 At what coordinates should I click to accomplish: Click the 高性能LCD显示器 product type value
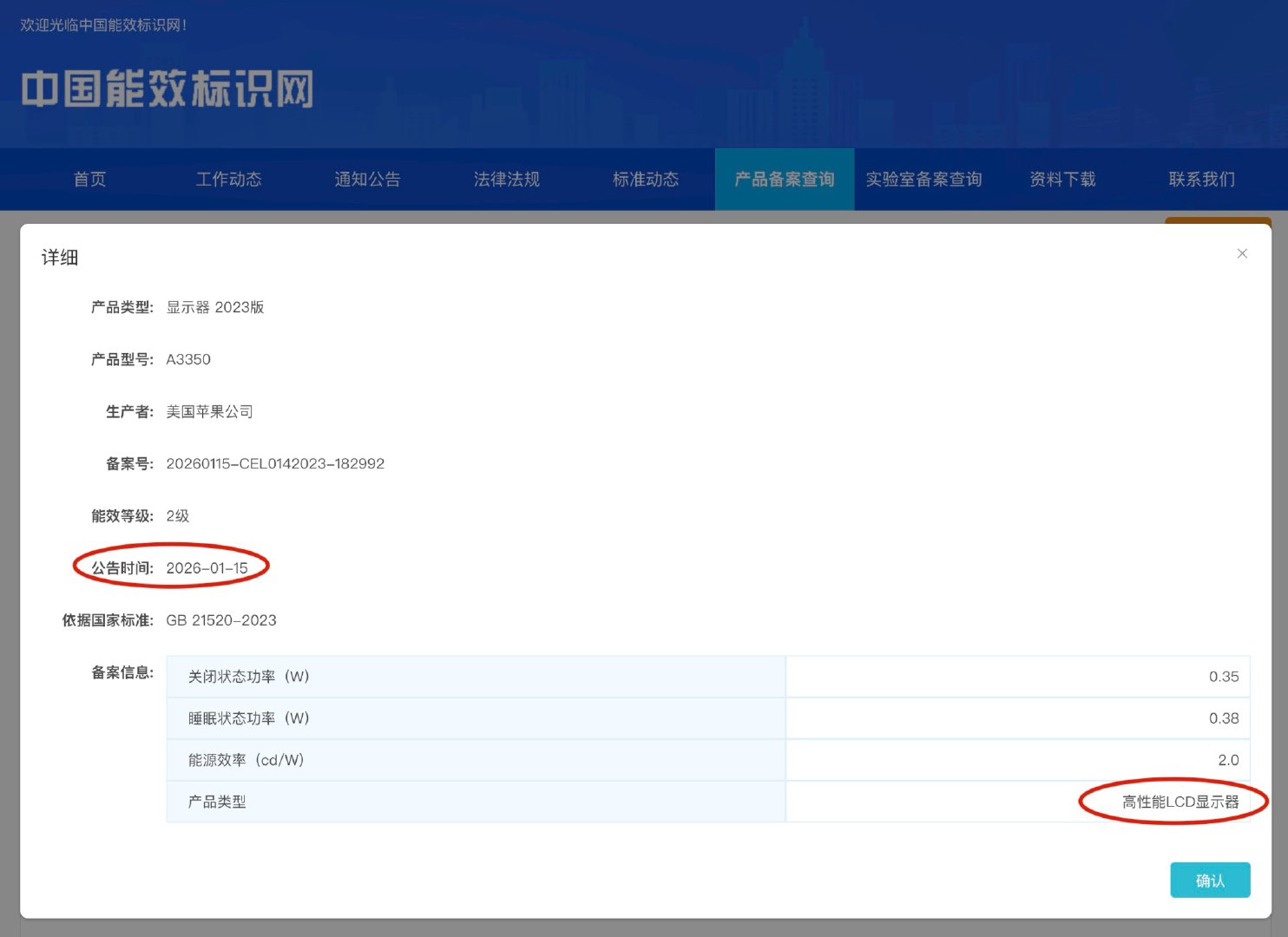(1179, 802)
